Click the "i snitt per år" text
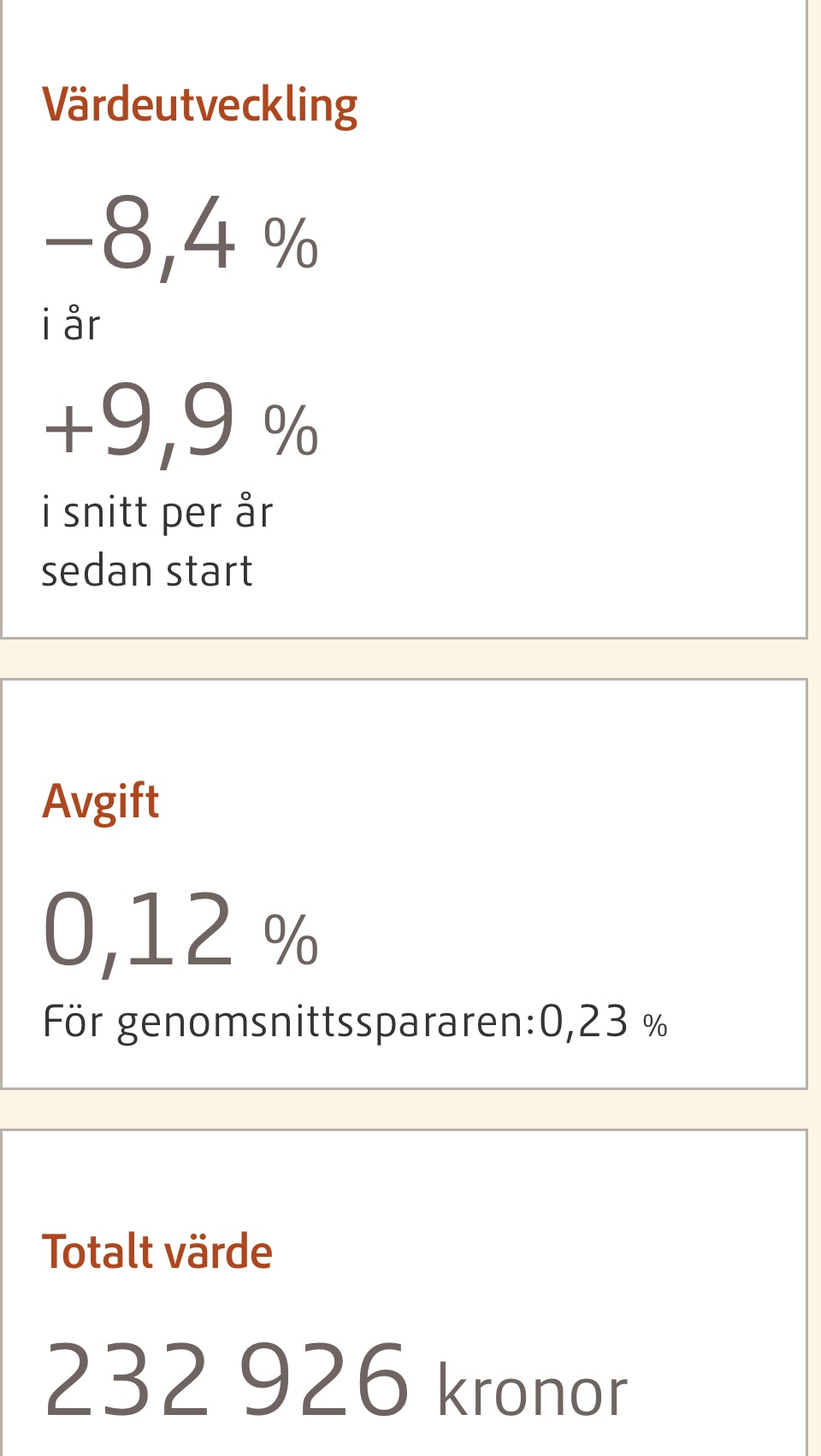The image size is (821, 1456). pos(157,512)
